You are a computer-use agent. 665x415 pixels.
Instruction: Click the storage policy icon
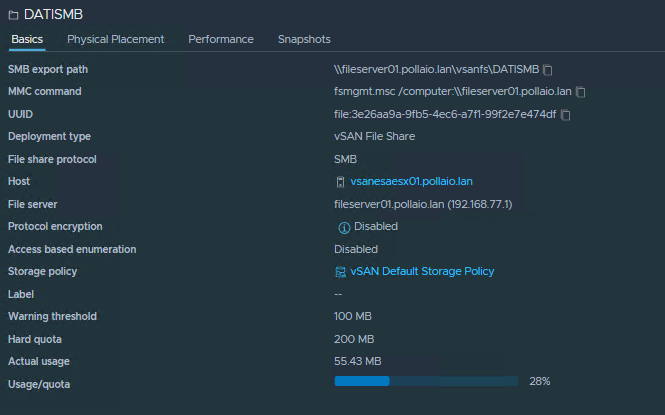[340, 272]
